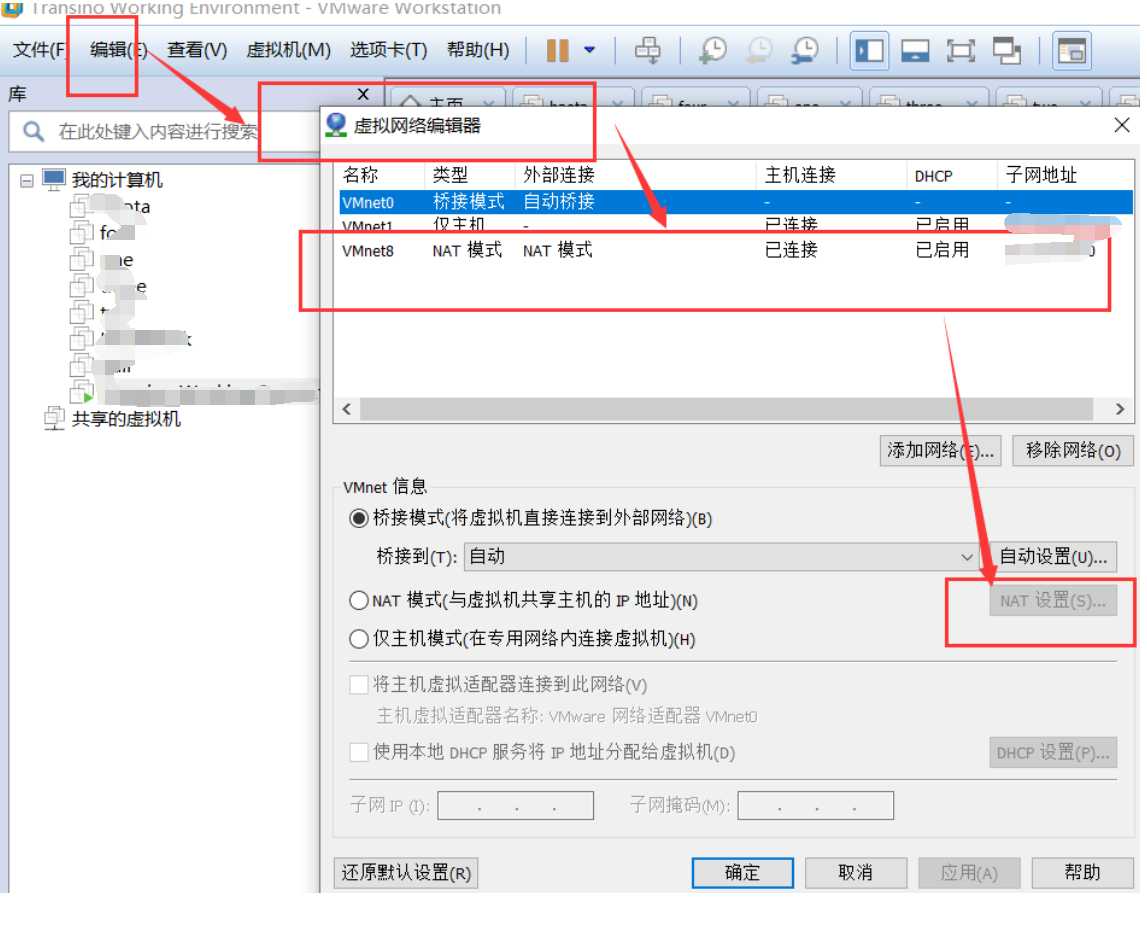Open the 查看(V) menu
1147x928 pixels.
pyautogui.click(x=198, y=50)
